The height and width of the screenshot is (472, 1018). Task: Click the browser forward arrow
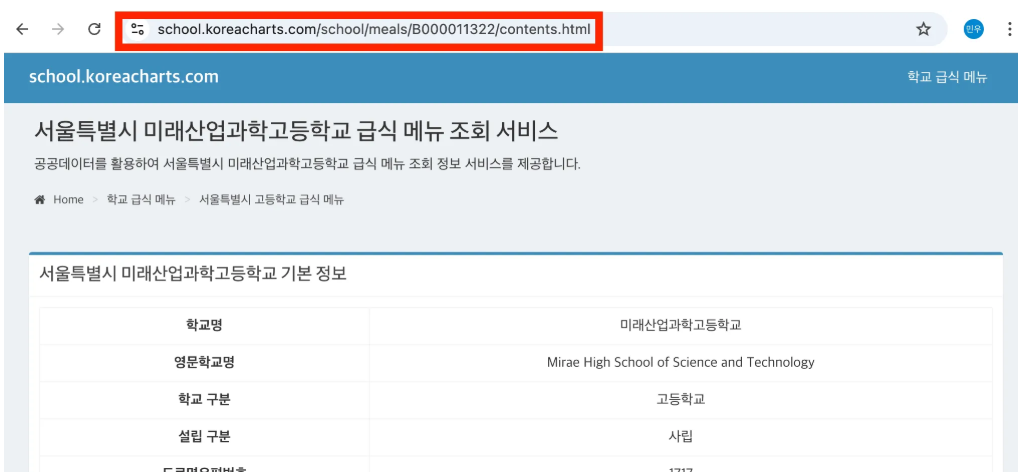tap(58, 29)
